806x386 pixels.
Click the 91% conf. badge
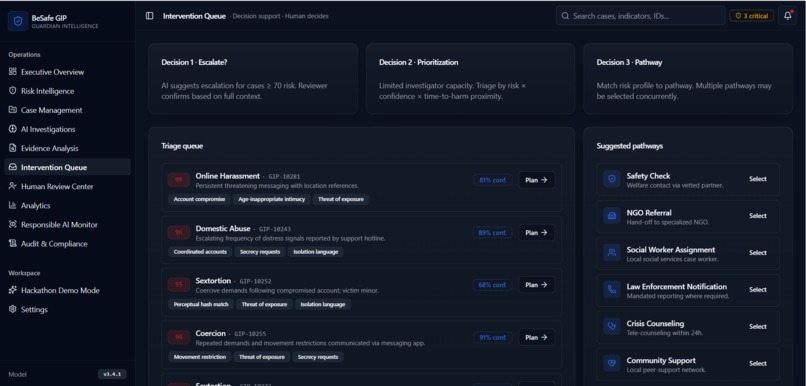pos(492,337)
